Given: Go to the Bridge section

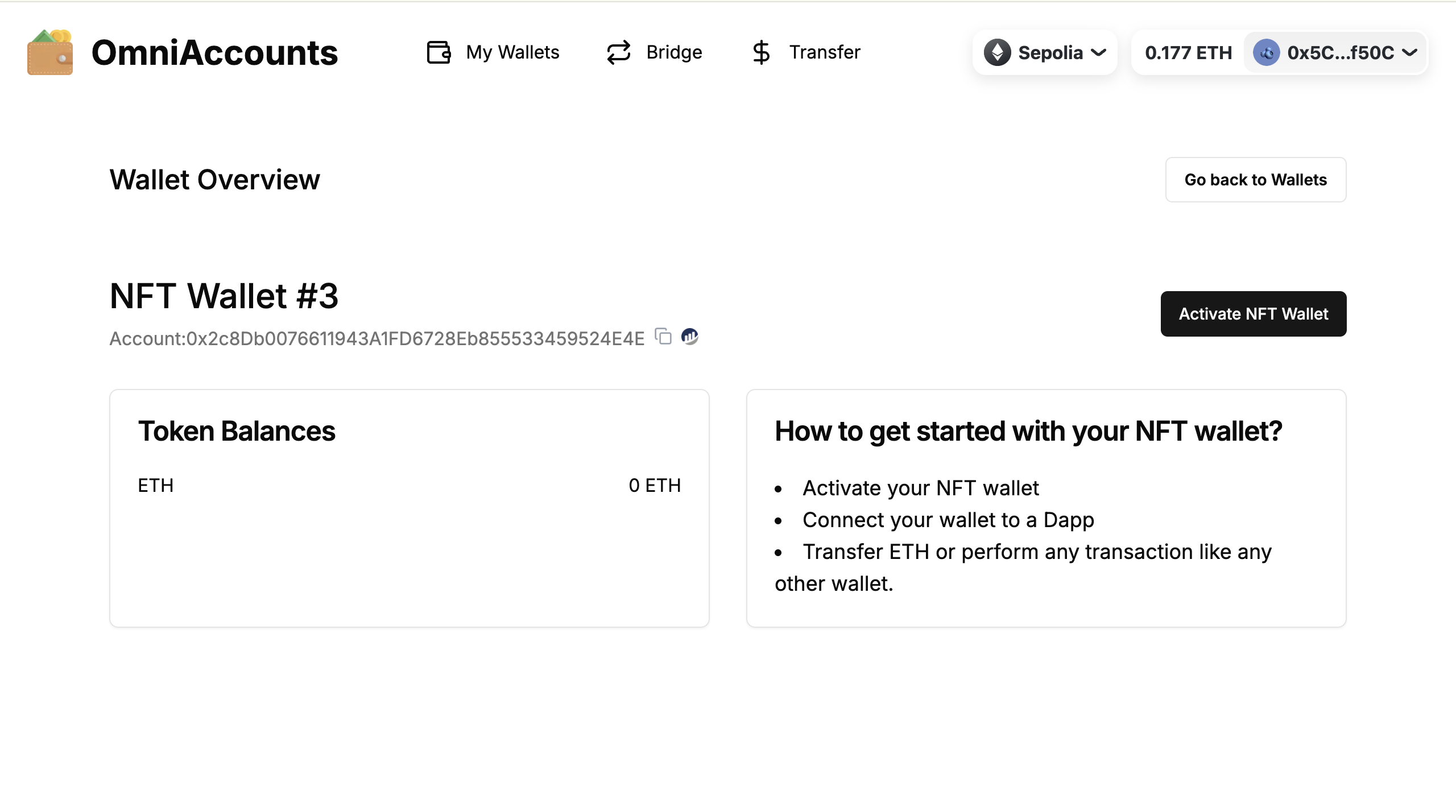Looking at the screenshot, I should pos(654,52).
